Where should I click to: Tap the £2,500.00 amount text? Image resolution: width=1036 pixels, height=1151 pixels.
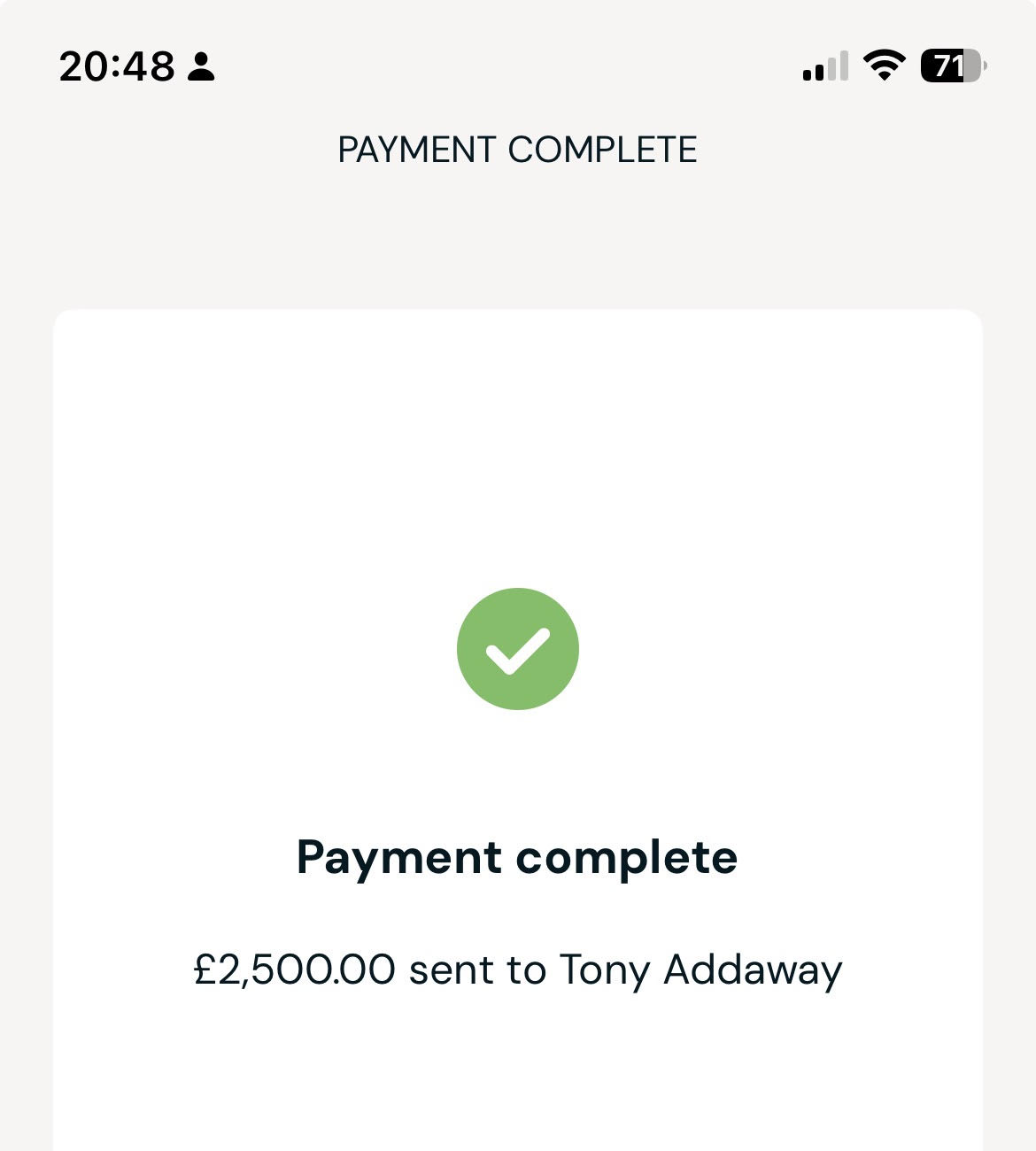(x=294, y=969)
